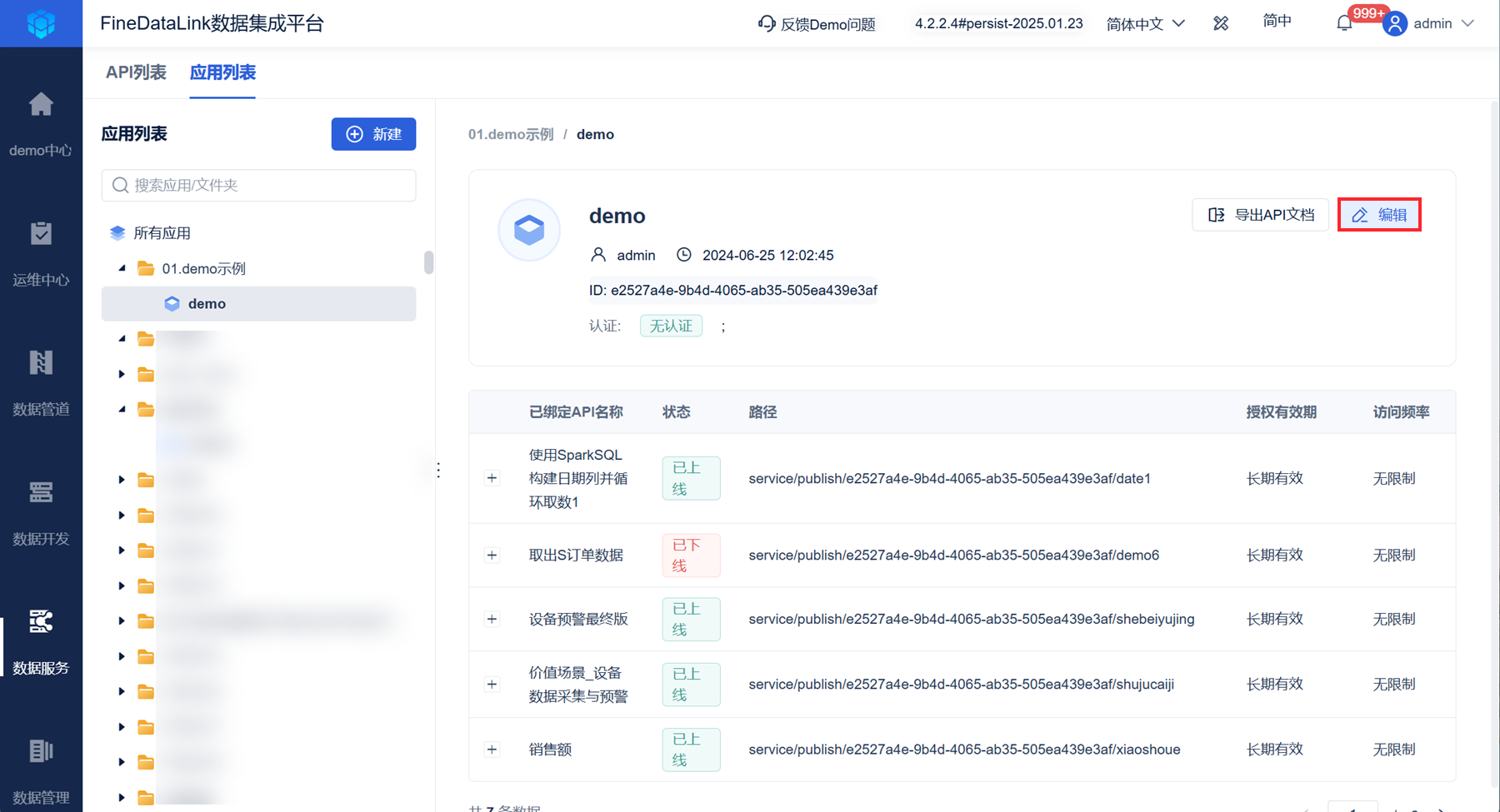
Task: Click the search magnifier icon
Action: pos(120,185)
